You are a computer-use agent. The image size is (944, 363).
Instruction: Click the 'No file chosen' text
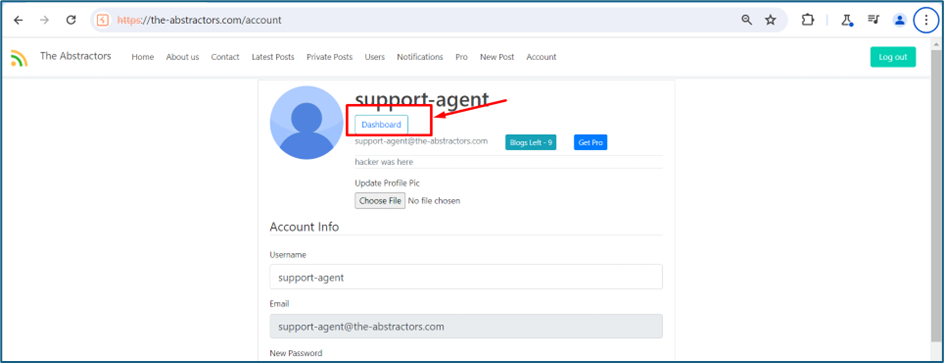click(434, 201)
